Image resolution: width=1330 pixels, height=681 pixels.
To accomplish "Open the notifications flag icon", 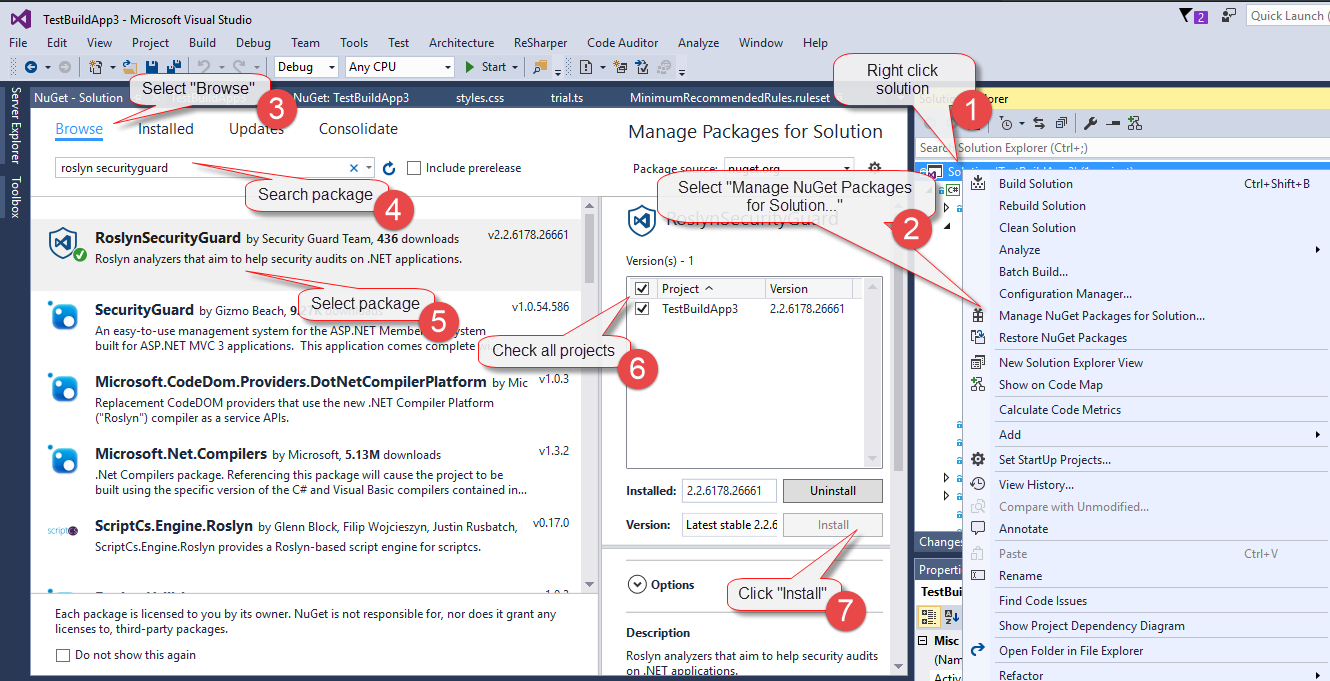I will 1187,15.
